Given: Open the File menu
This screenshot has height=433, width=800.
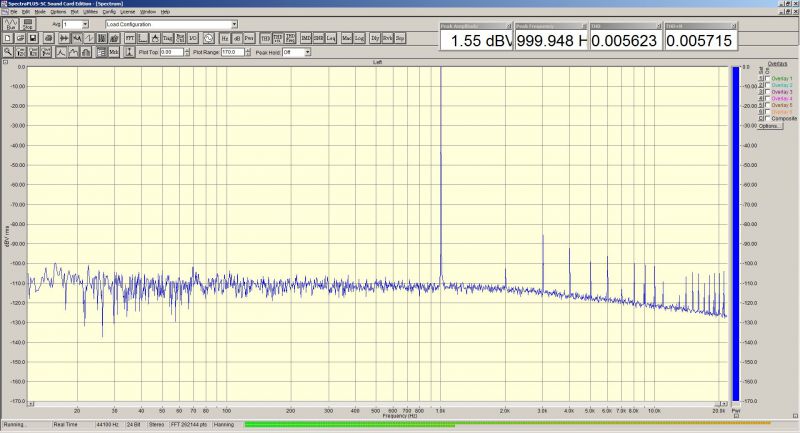Looking at the screenshot, I should pos(14,11).
